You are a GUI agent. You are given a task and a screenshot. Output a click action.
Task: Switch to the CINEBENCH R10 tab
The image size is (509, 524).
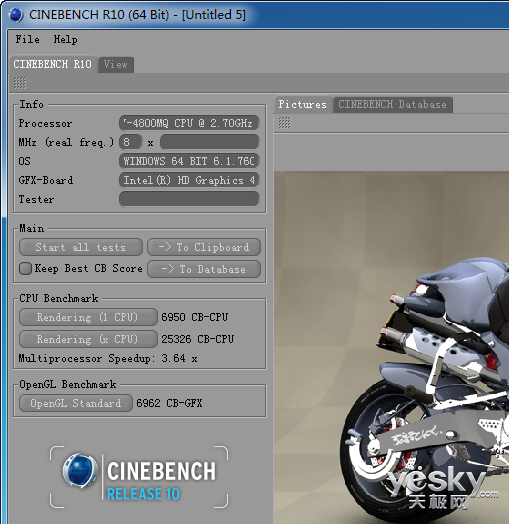52,64
